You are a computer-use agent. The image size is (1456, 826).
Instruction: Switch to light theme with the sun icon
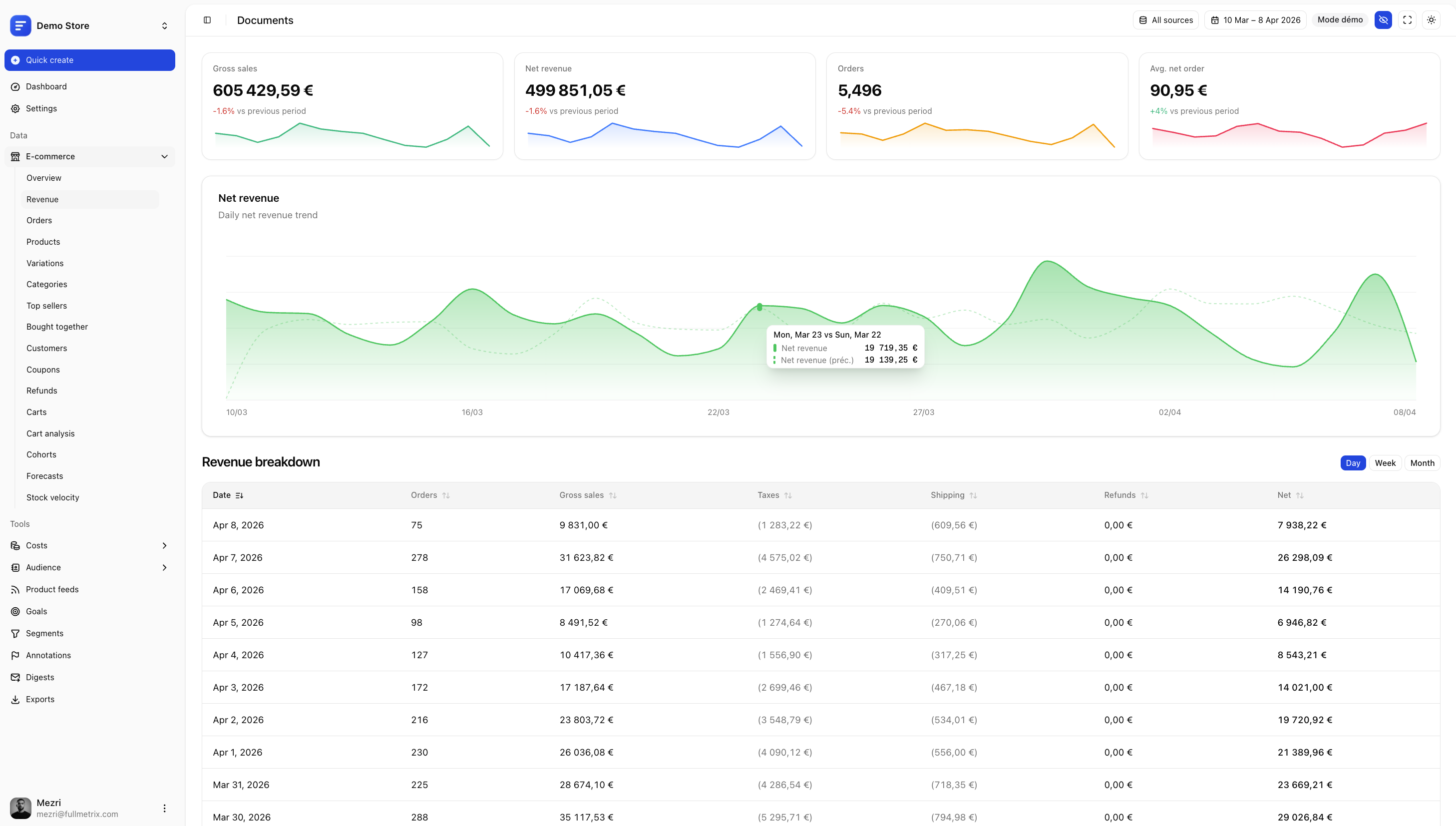[x=1431, y=20]
